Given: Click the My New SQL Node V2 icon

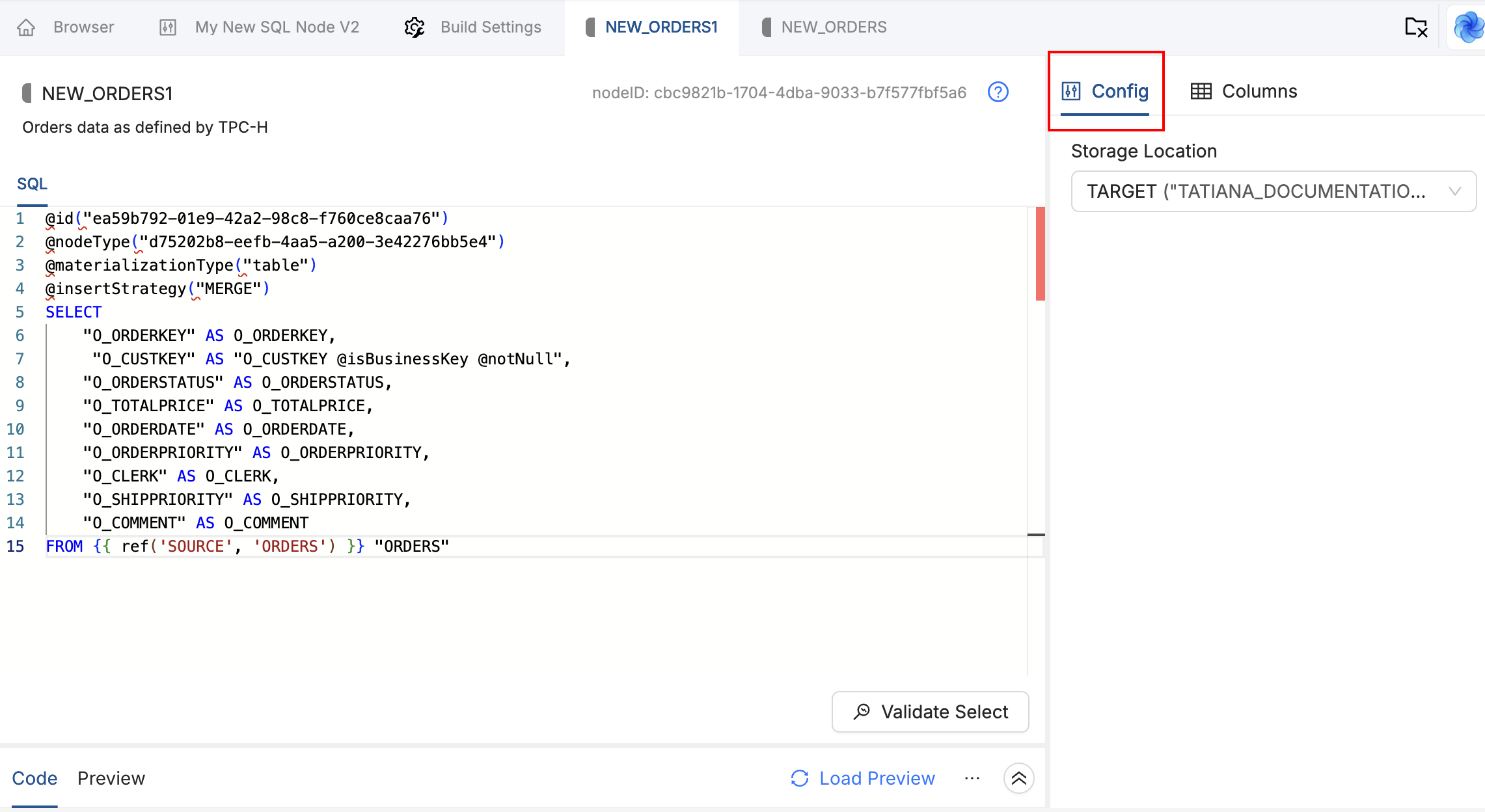Looking at the screenshot, I should 168,27.
